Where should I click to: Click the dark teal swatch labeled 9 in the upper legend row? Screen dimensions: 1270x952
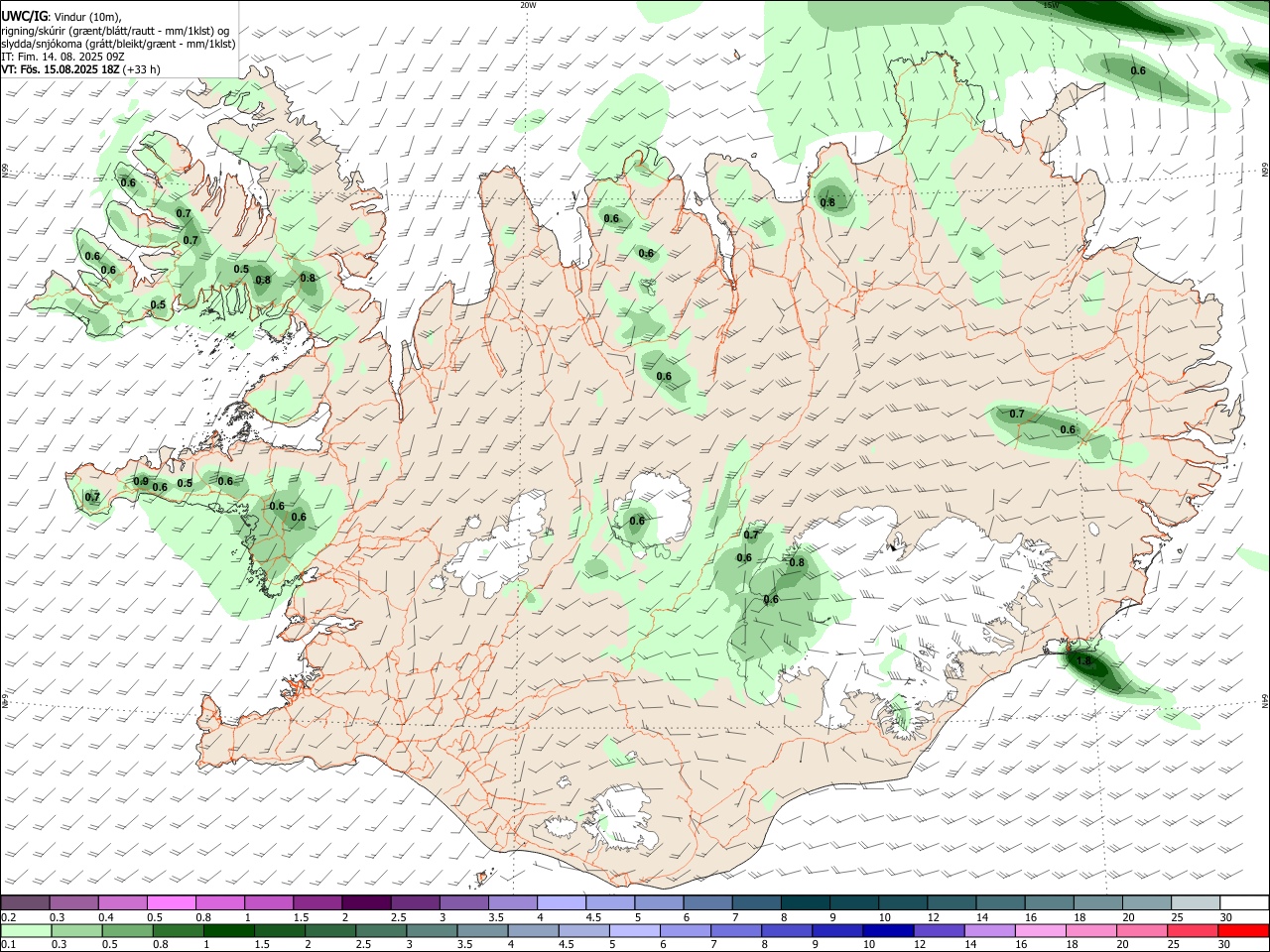[x=854, y=902]
